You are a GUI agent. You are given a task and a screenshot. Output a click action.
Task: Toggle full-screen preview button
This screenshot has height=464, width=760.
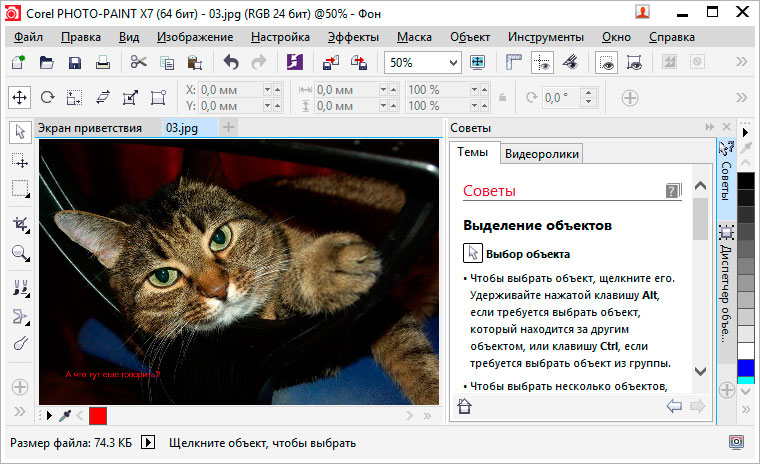coord(478,62)
